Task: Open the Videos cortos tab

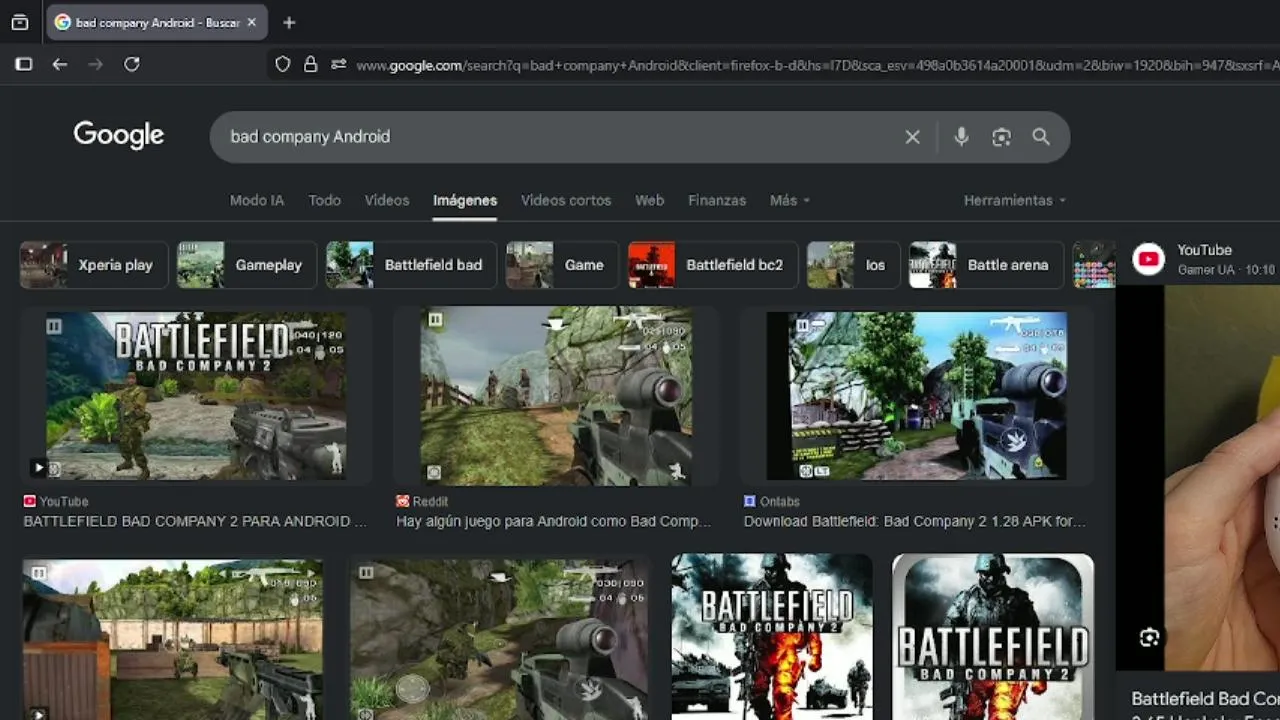Action: click(x=566, y=200)
